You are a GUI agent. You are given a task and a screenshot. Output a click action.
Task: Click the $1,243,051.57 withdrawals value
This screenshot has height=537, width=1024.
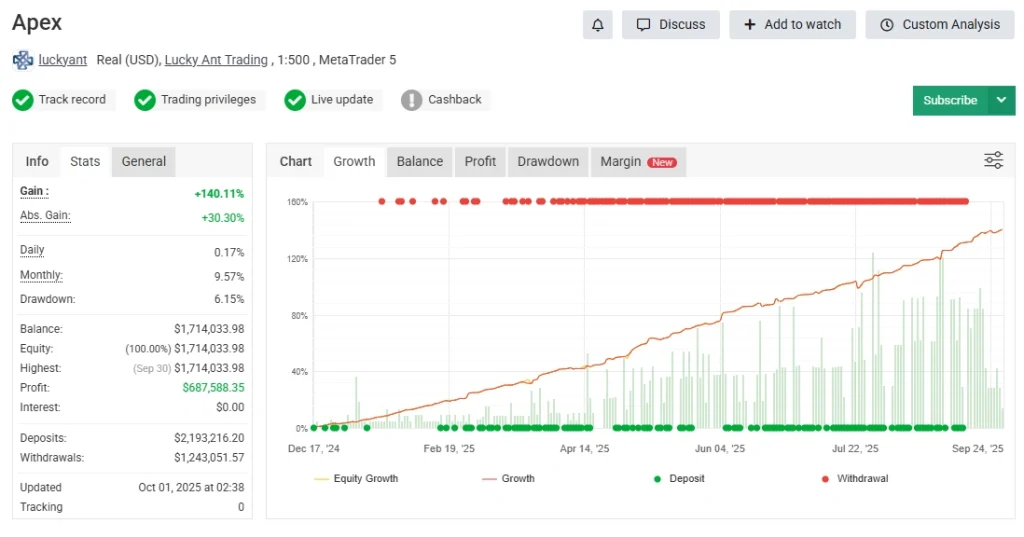coord(209,458)
